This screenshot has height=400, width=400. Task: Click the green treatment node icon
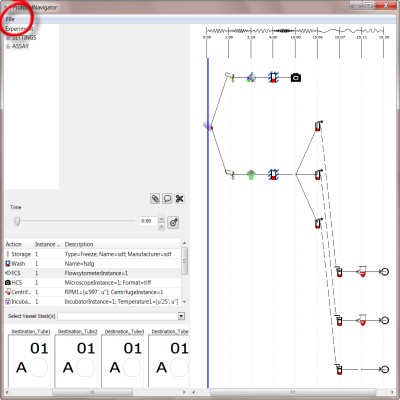(251, 174)
